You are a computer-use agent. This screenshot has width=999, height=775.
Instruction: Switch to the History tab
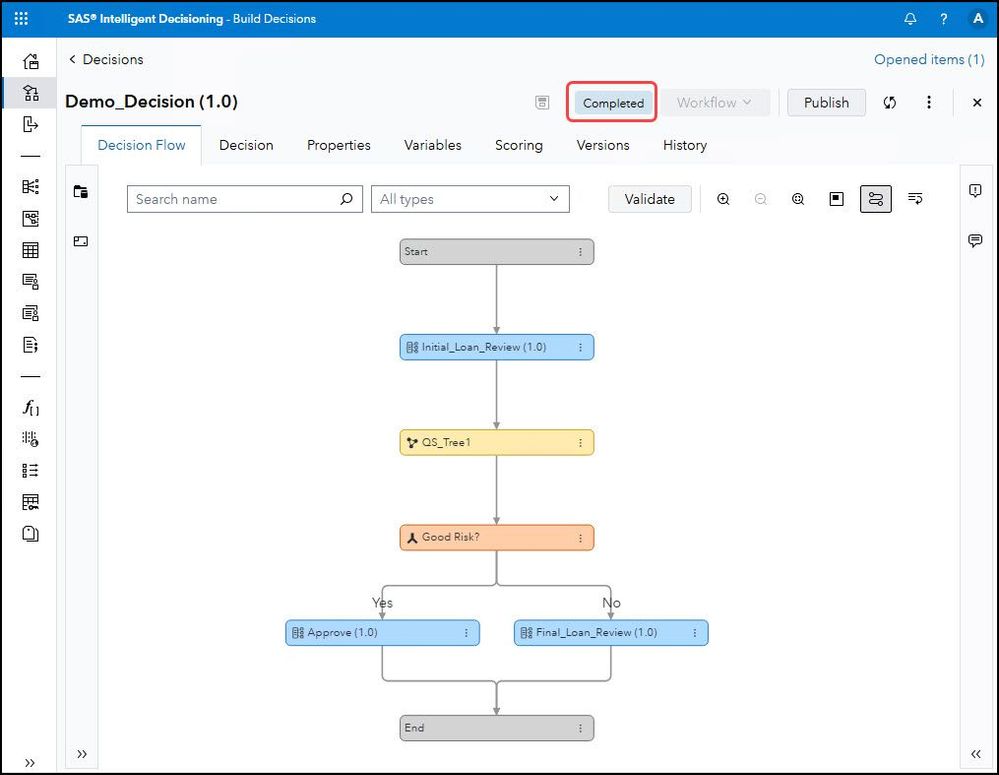coord(685,145)
